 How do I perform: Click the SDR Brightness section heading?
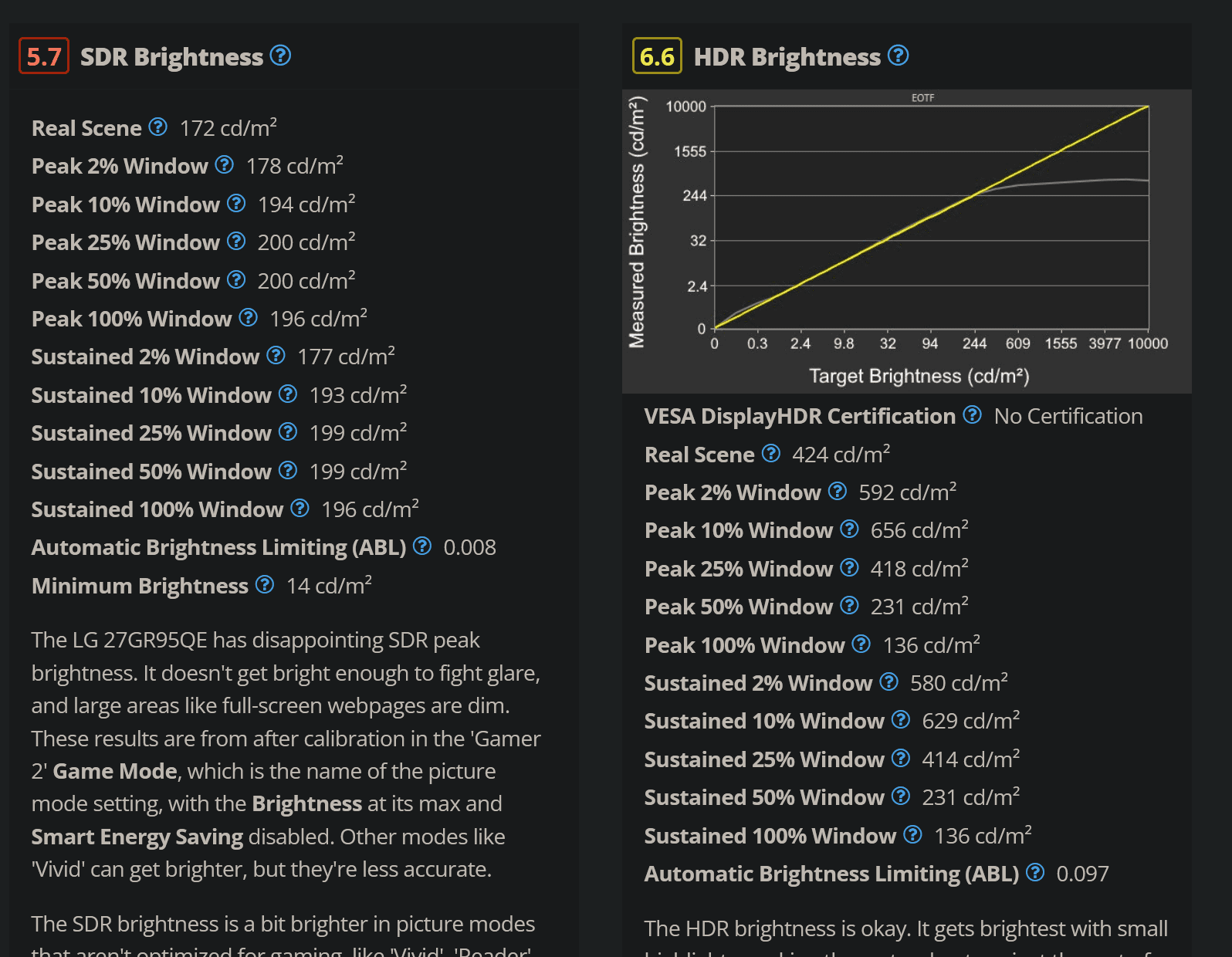pyautogui.click(x=171, y=56)
